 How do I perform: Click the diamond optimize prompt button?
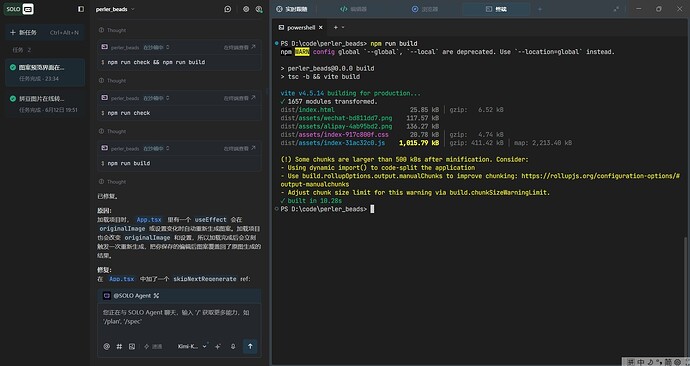point(153,347)
